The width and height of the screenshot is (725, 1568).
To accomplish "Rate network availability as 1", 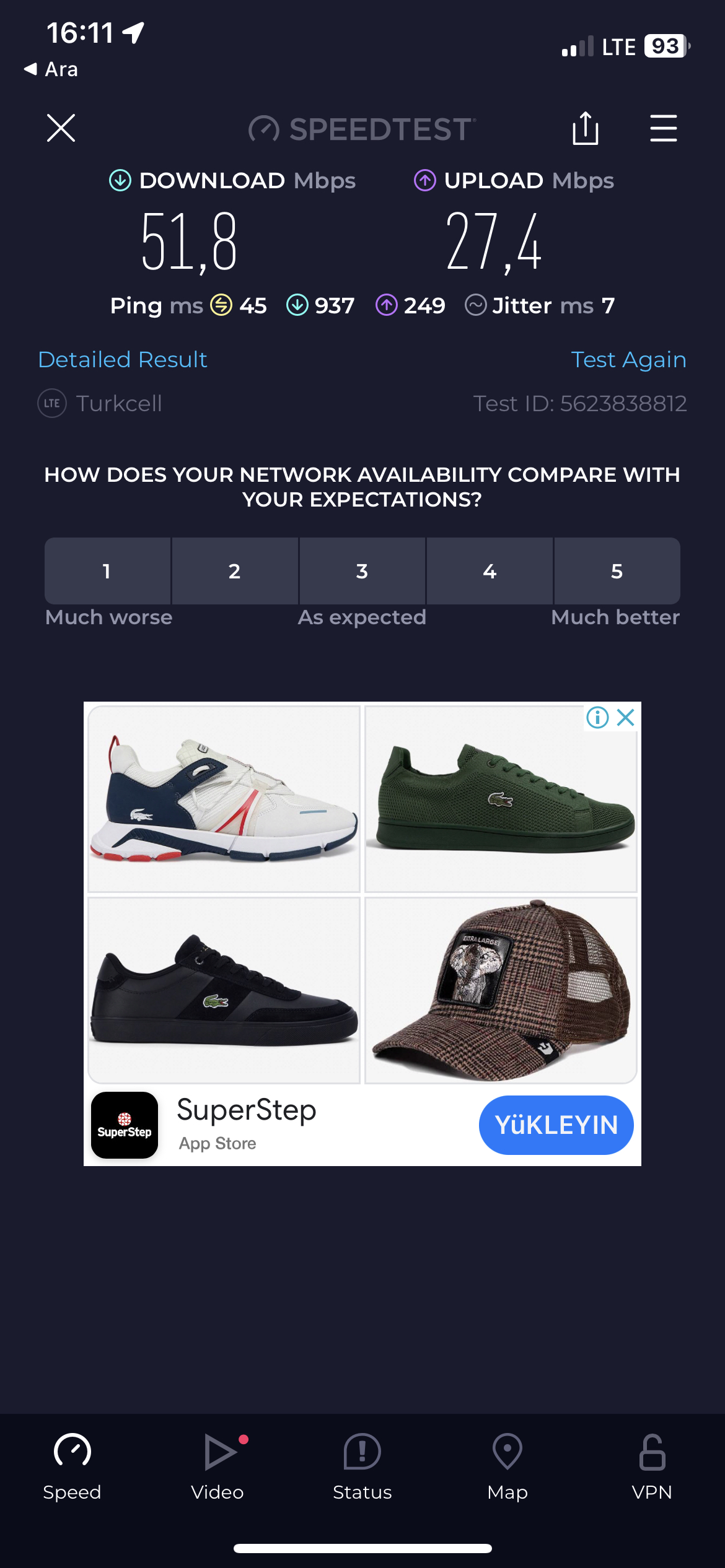I will [107, 571].
